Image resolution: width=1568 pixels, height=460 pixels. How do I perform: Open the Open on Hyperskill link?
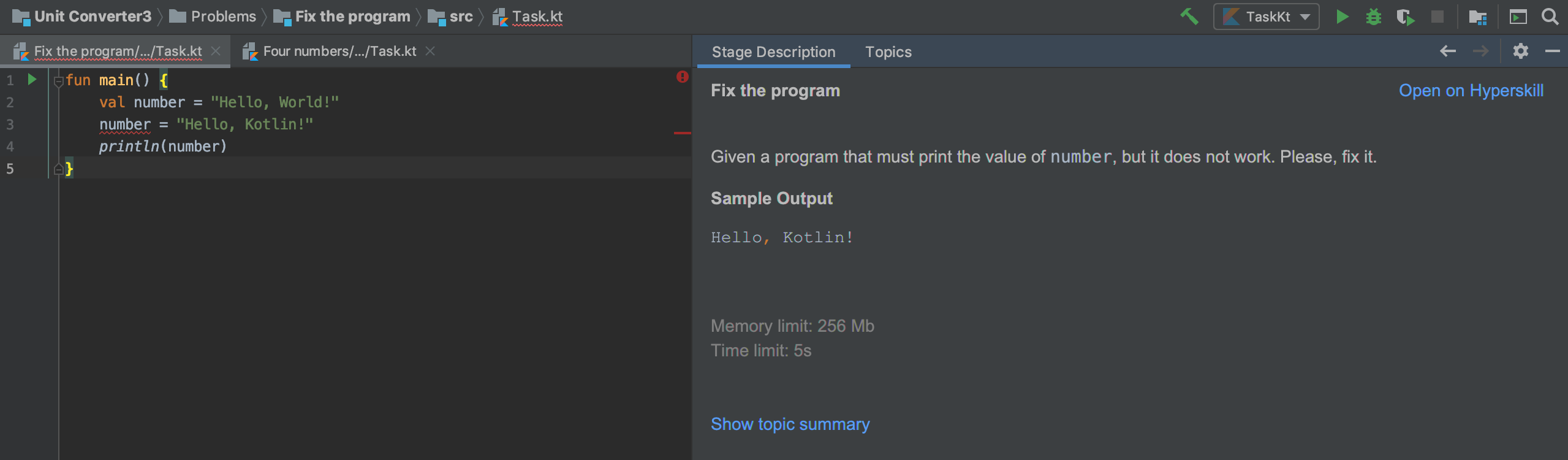click(1471, 90)
